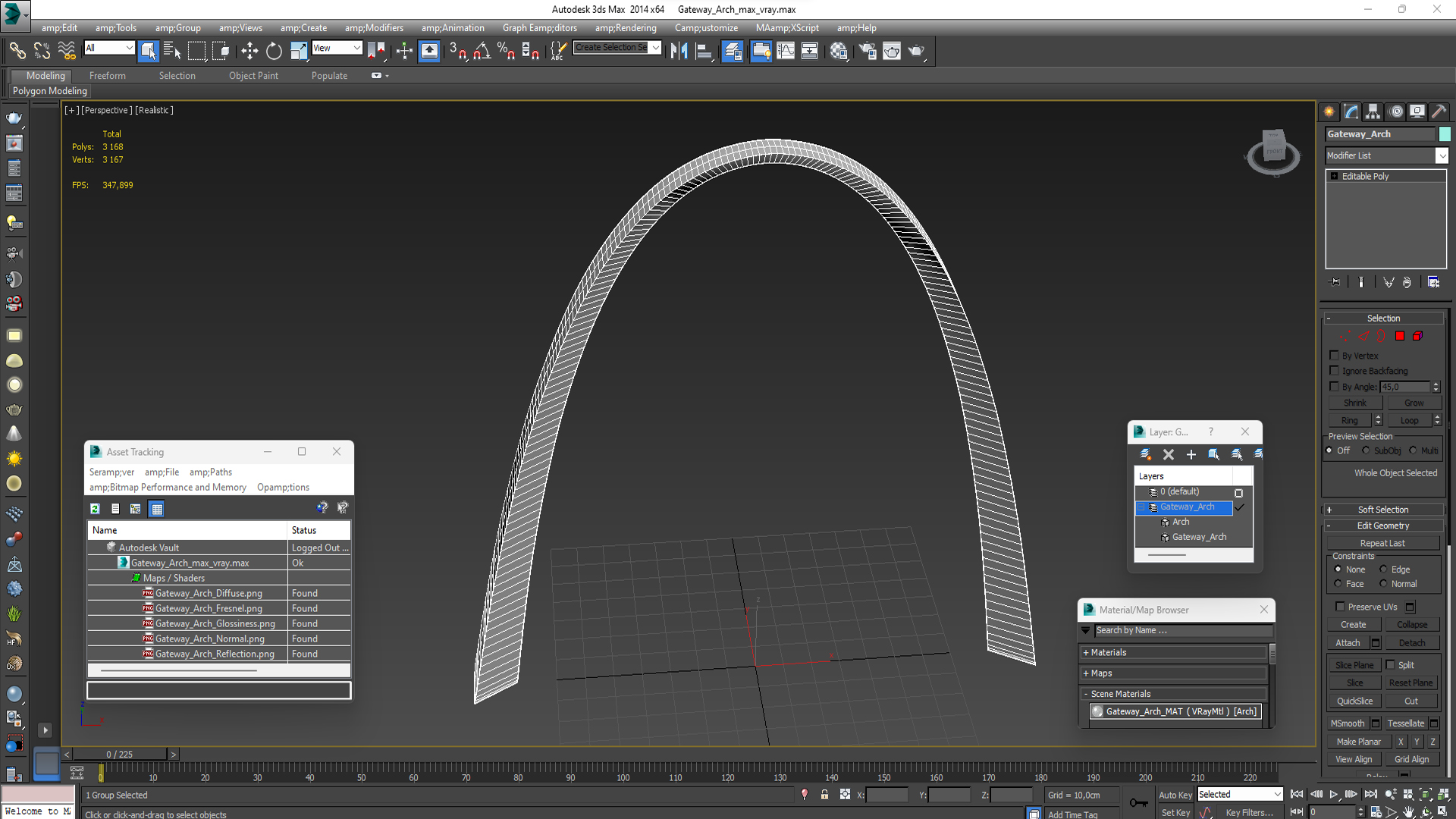Click the Render Production teapot icon
1456x819 pixels.
tap(917, 51)
